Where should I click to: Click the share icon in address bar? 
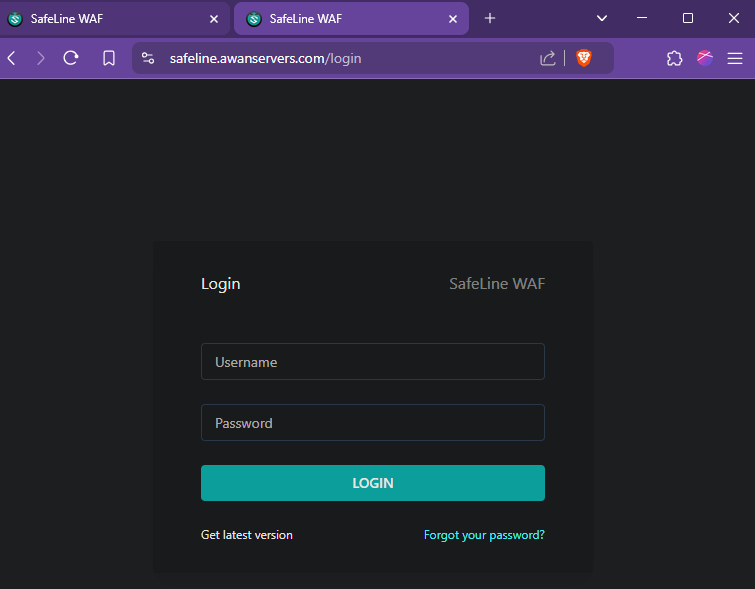coord(547,58)
